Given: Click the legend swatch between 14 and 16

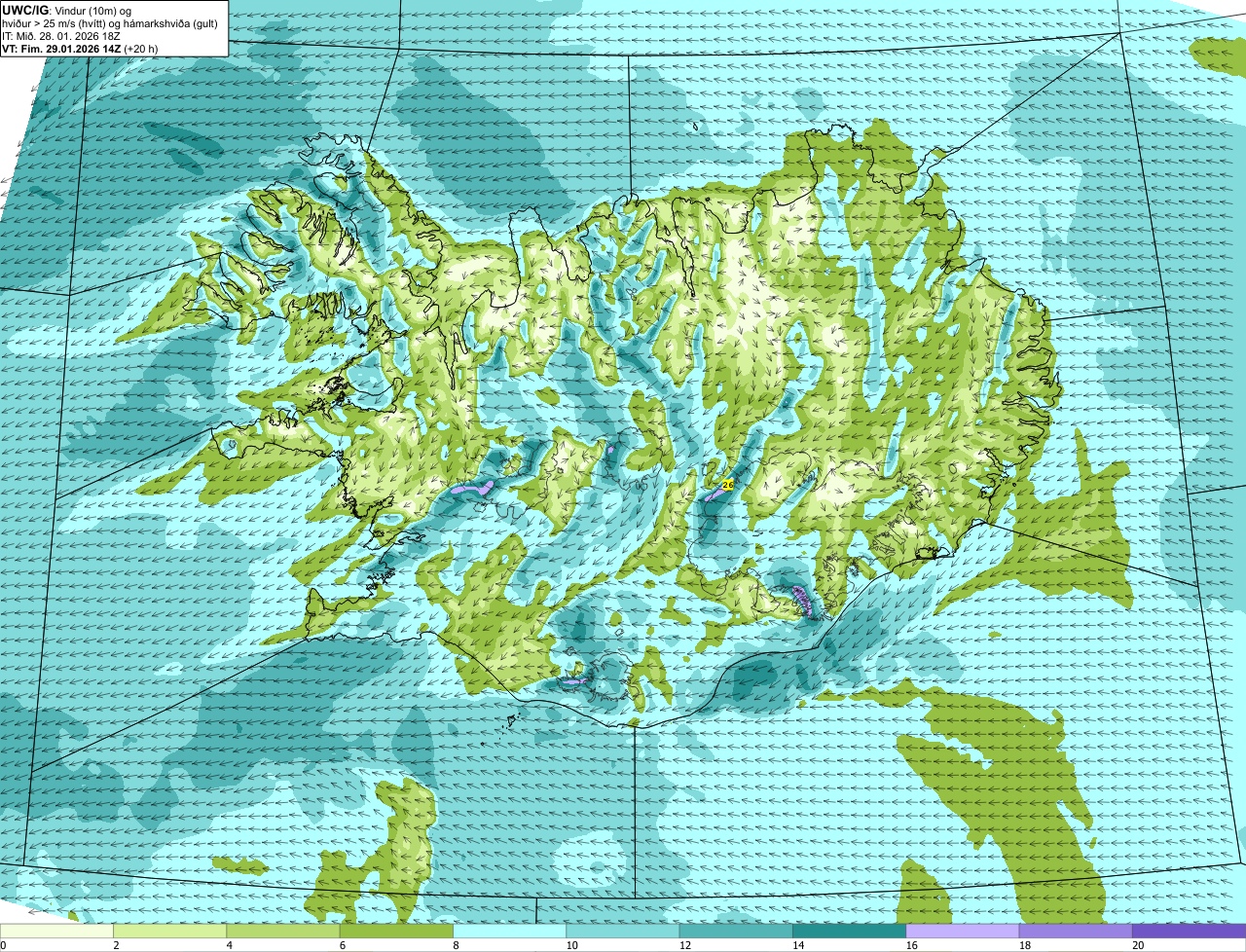Looking at the screenshot, I should [x=849, y=931].
